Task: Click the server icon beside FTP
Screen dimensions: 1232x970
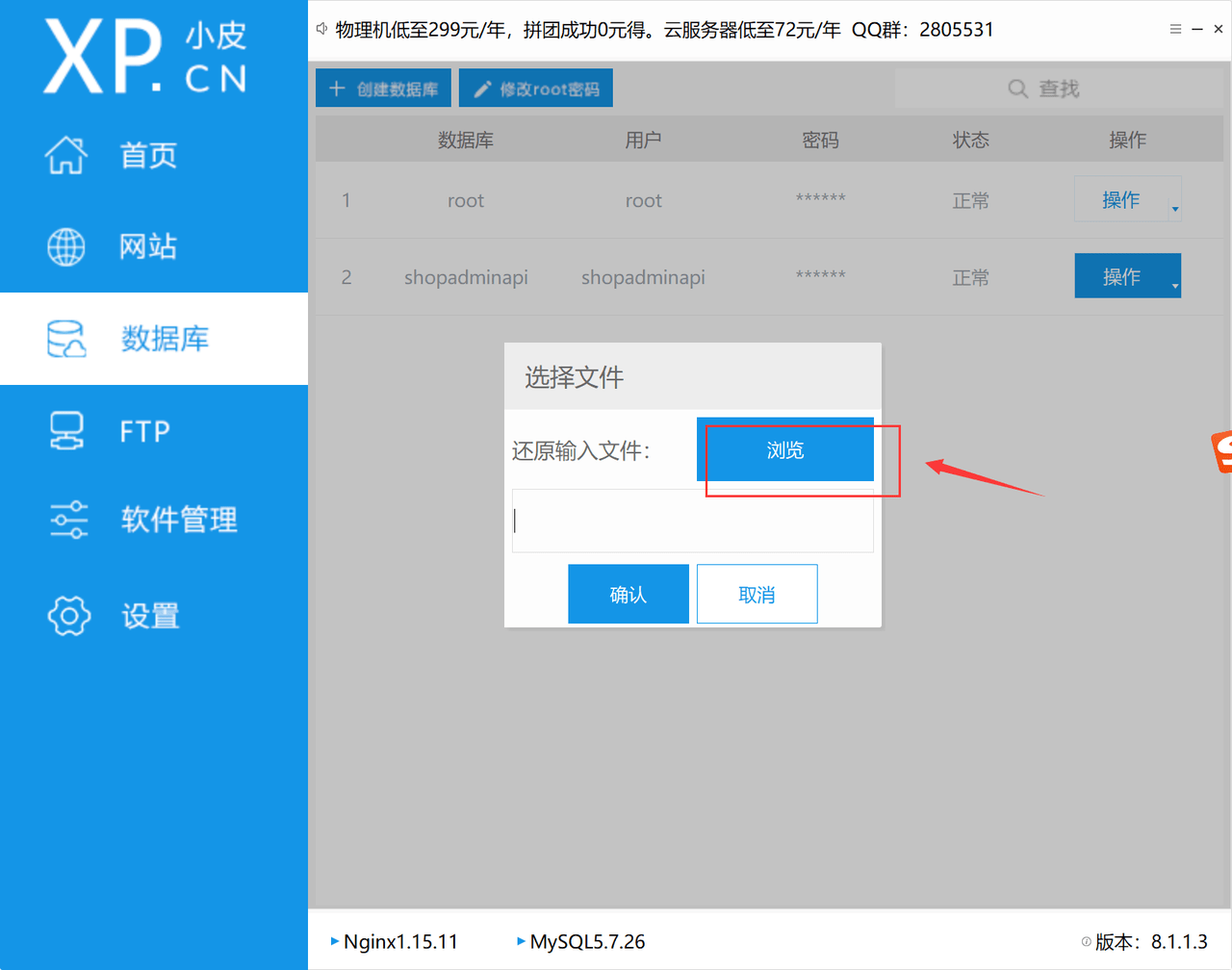Action: tap(66, 430)
